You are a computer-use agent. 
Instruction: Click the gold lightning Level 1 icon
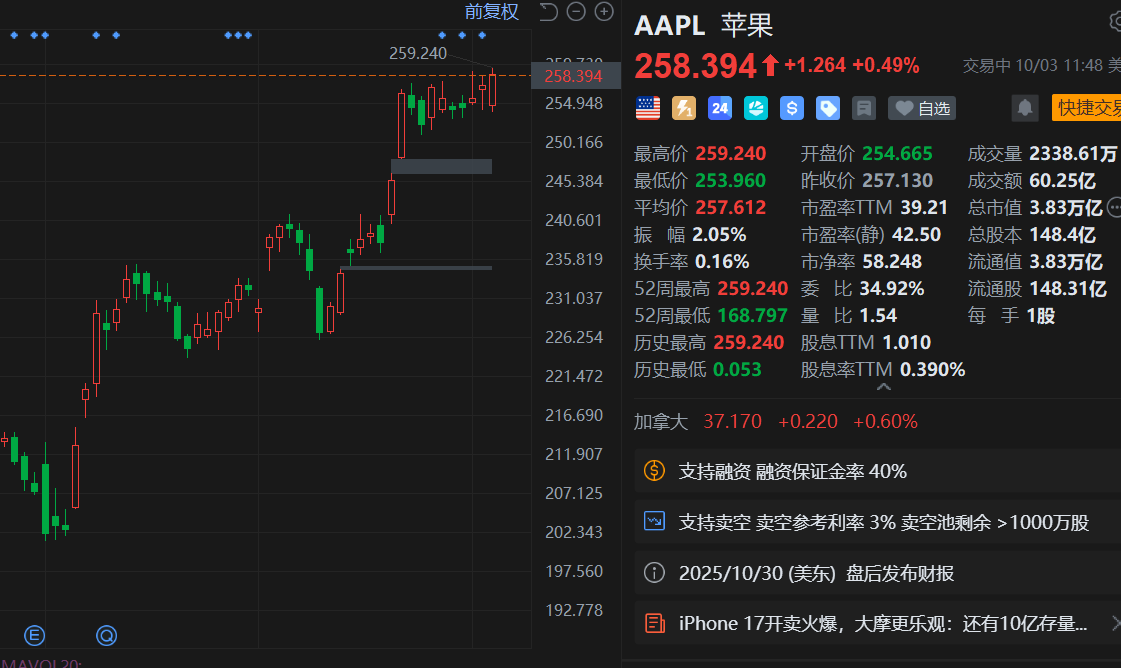[684, 108]
